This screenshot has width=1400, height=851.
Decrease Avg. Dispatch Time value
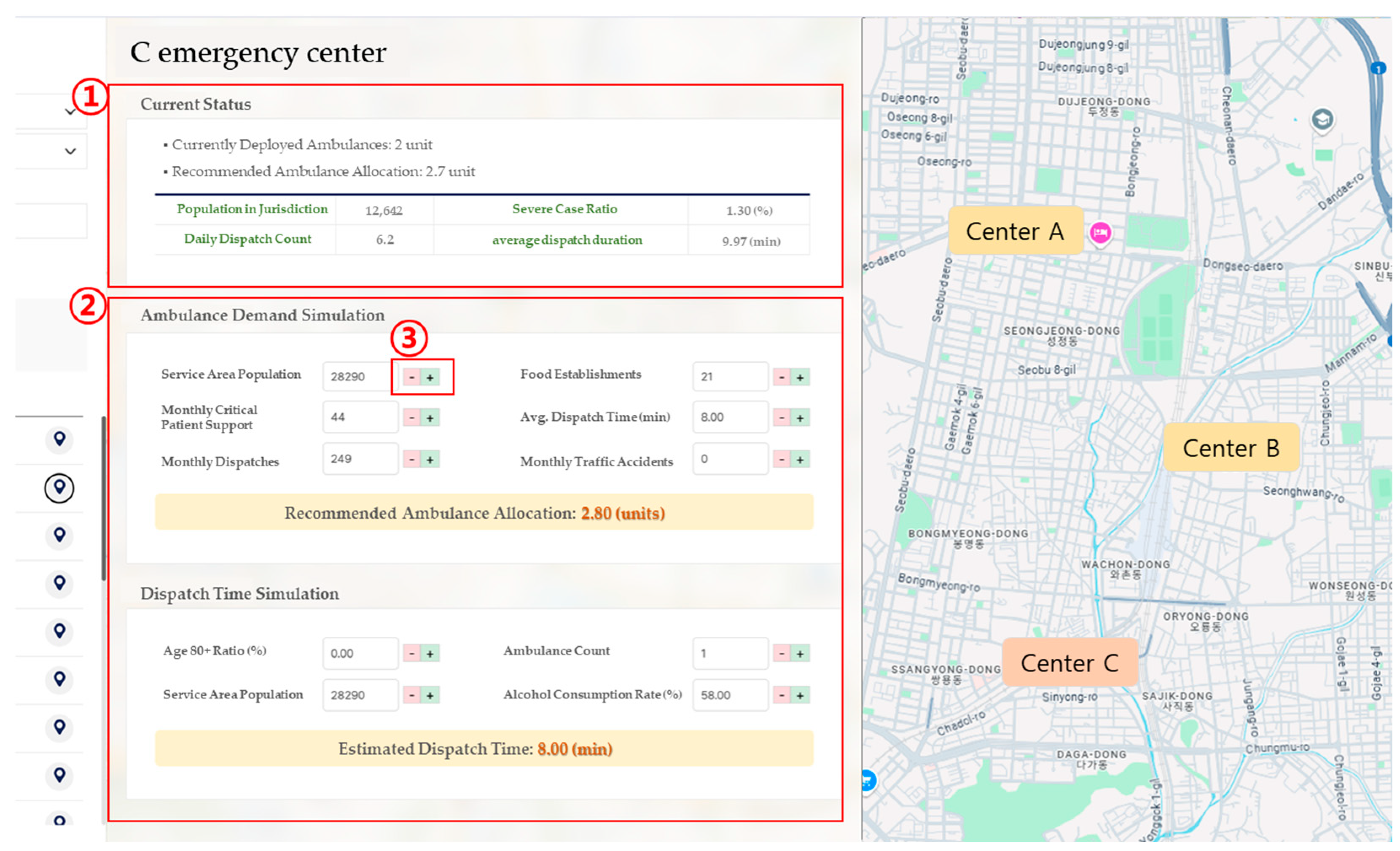point(782,418)
